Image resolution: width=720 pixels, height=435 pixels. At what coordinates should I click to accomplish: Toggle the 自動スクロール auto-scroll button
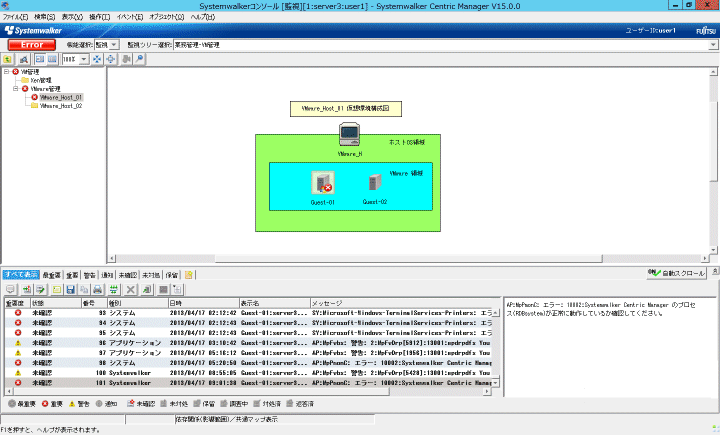[x=676, y=273]
